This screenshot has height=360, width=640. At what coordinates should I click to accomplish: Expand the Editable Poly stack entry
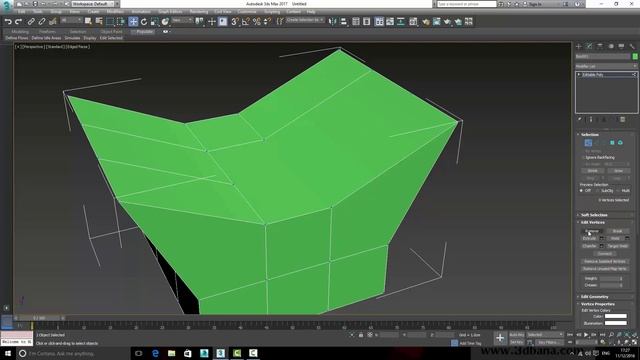pyautogui.click(x=579, y=75)
